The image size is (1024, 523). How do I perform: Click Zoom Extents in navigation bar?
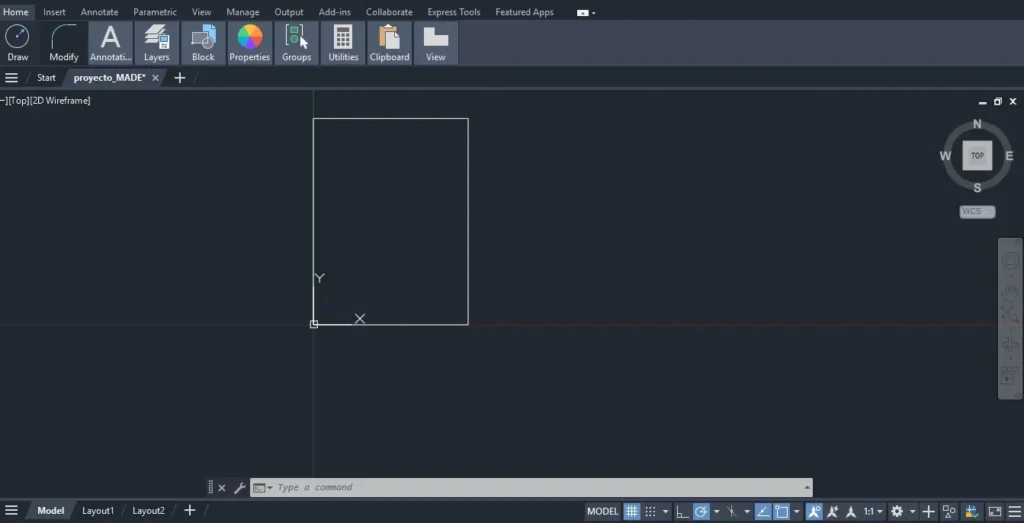click(1010, 315)
